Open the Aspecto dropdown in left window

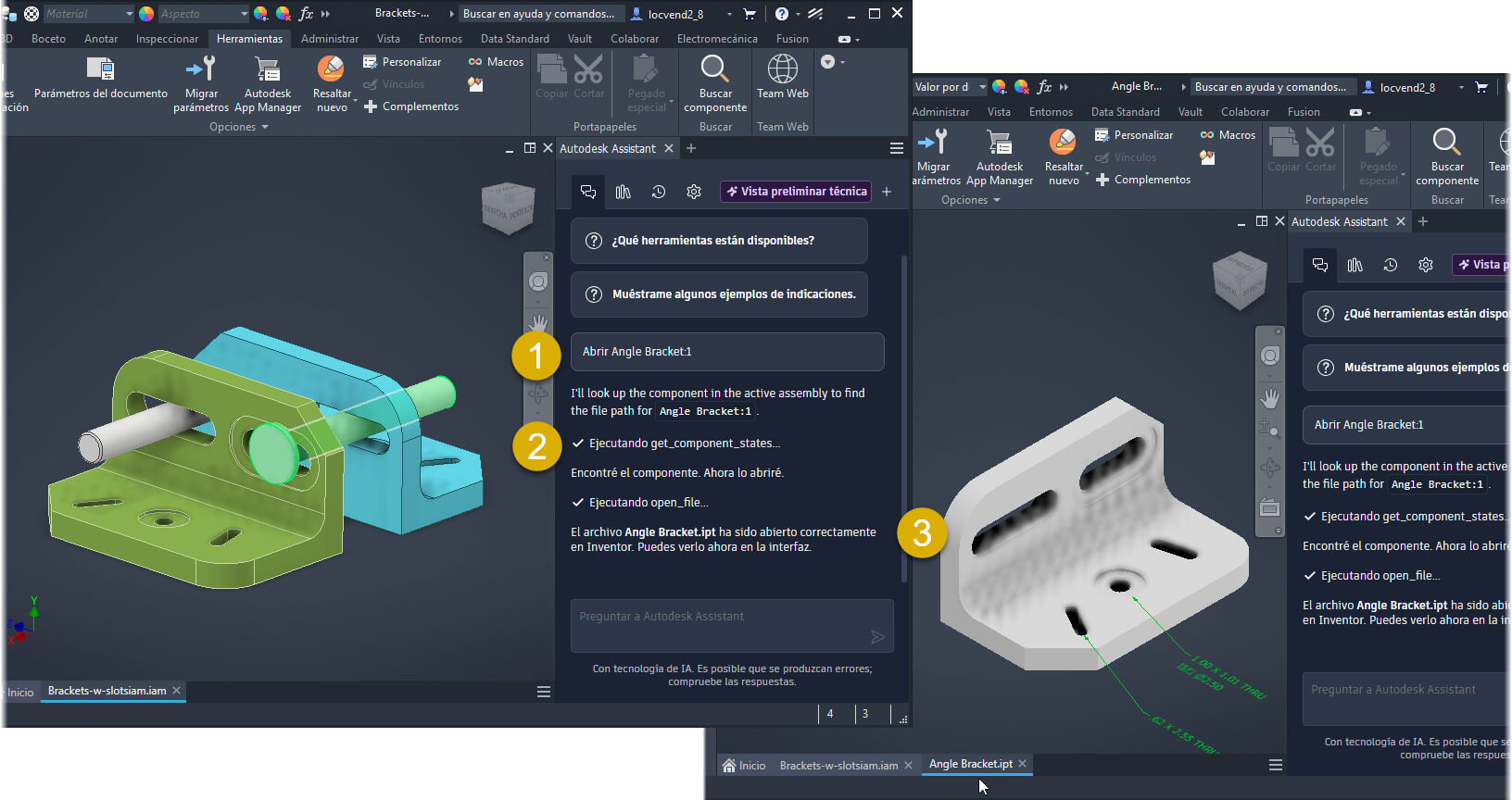(203, 14)
